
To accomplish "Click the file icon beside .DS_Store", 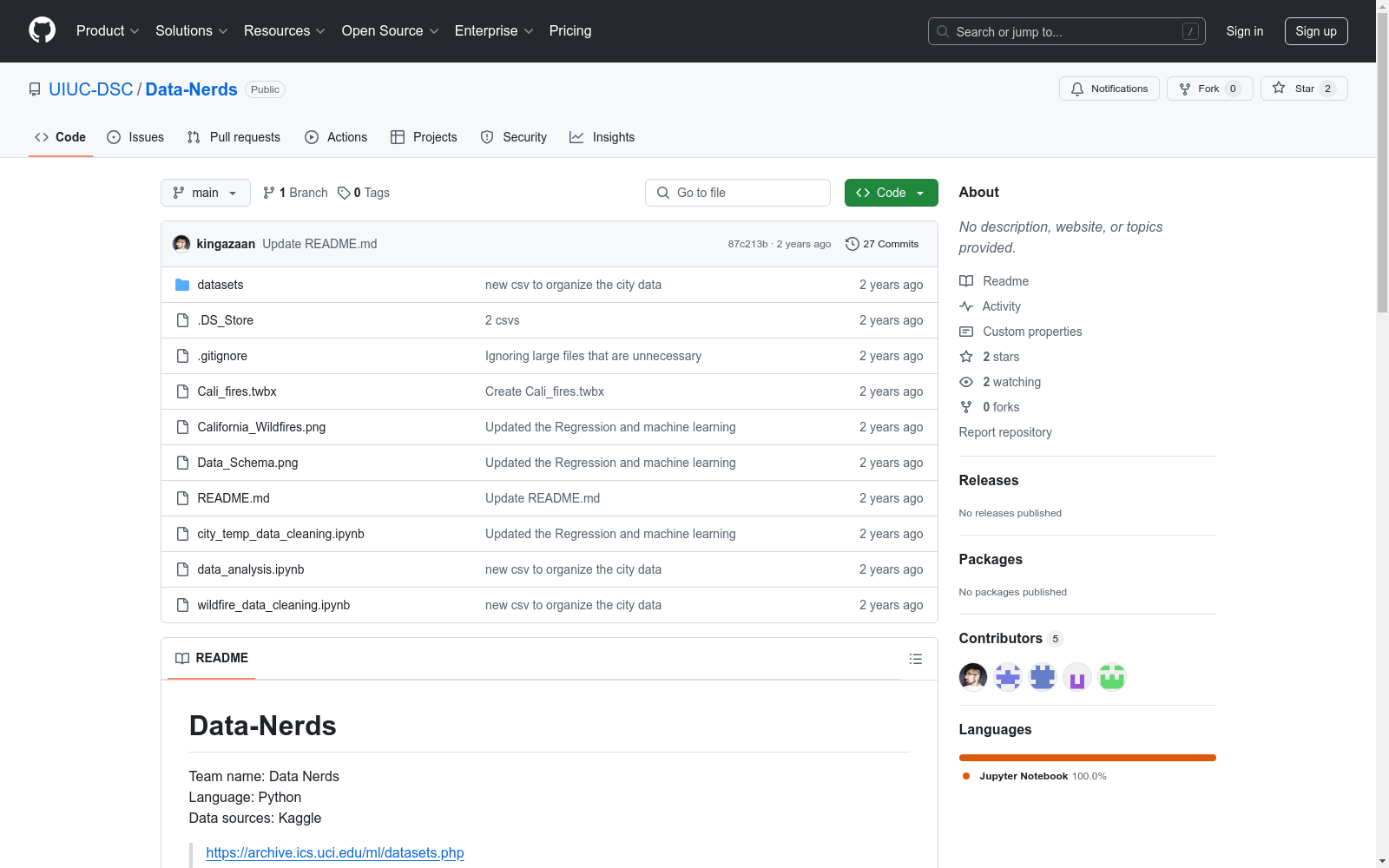I will click(x=182, y=320).
